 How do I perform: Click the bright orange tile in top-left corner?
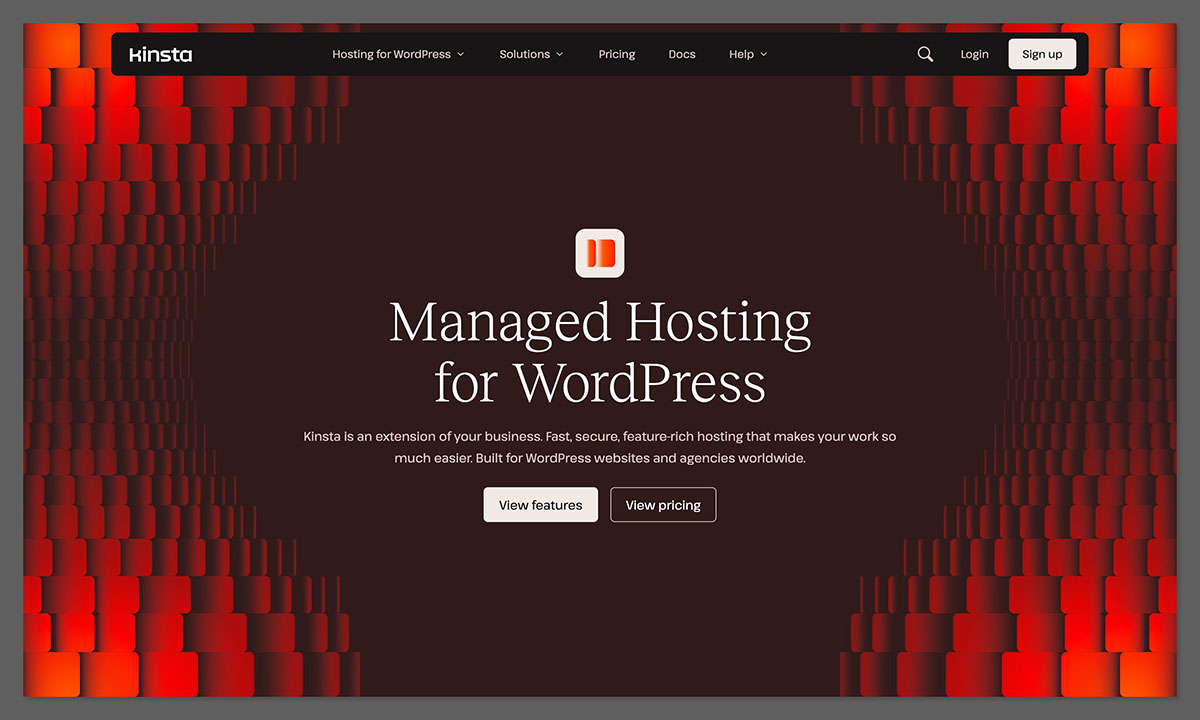pyautogui.click(x=52, y=46)
